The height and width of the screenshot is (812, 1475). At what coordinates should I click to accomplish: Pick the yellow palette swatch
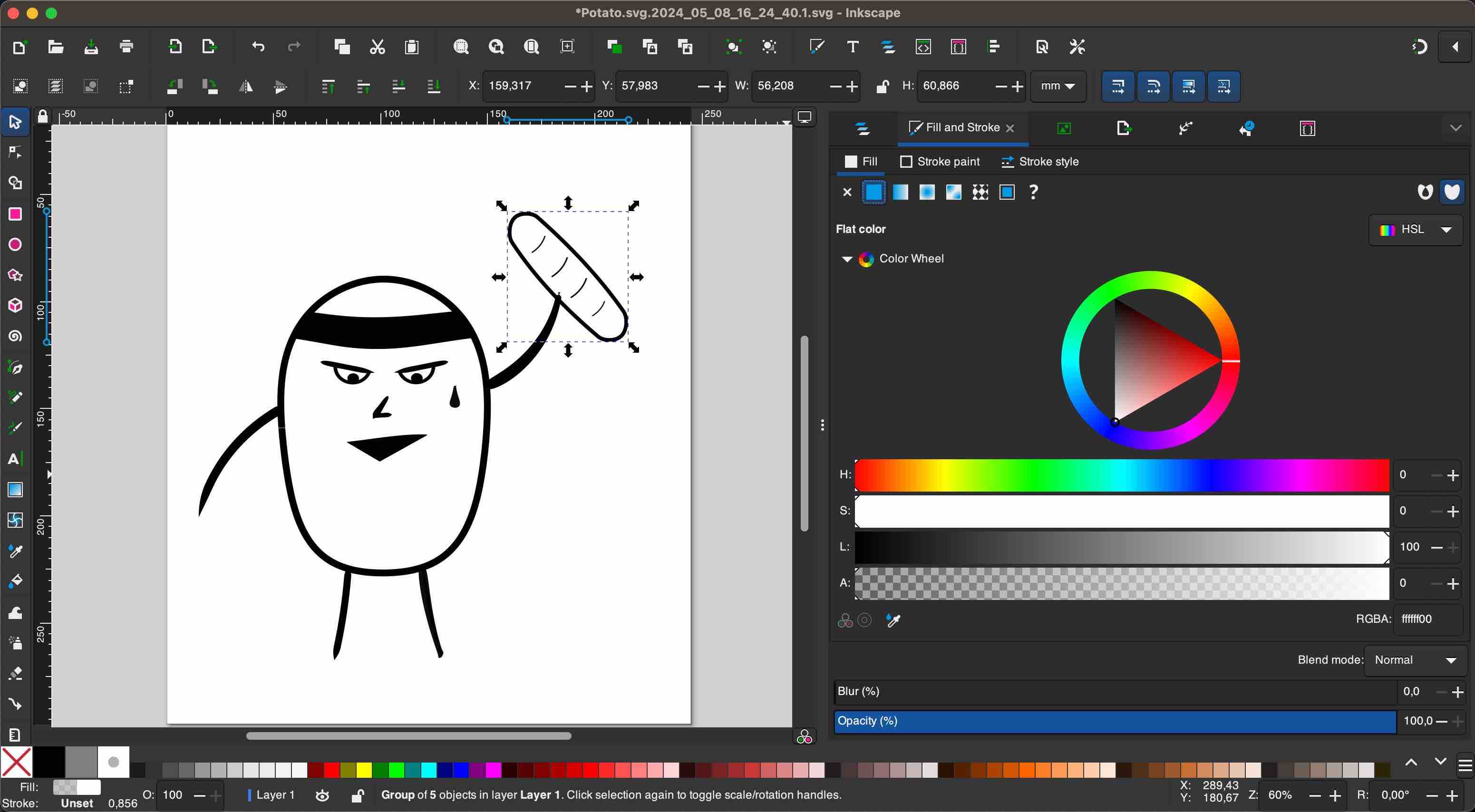click(x=364, y=770)
